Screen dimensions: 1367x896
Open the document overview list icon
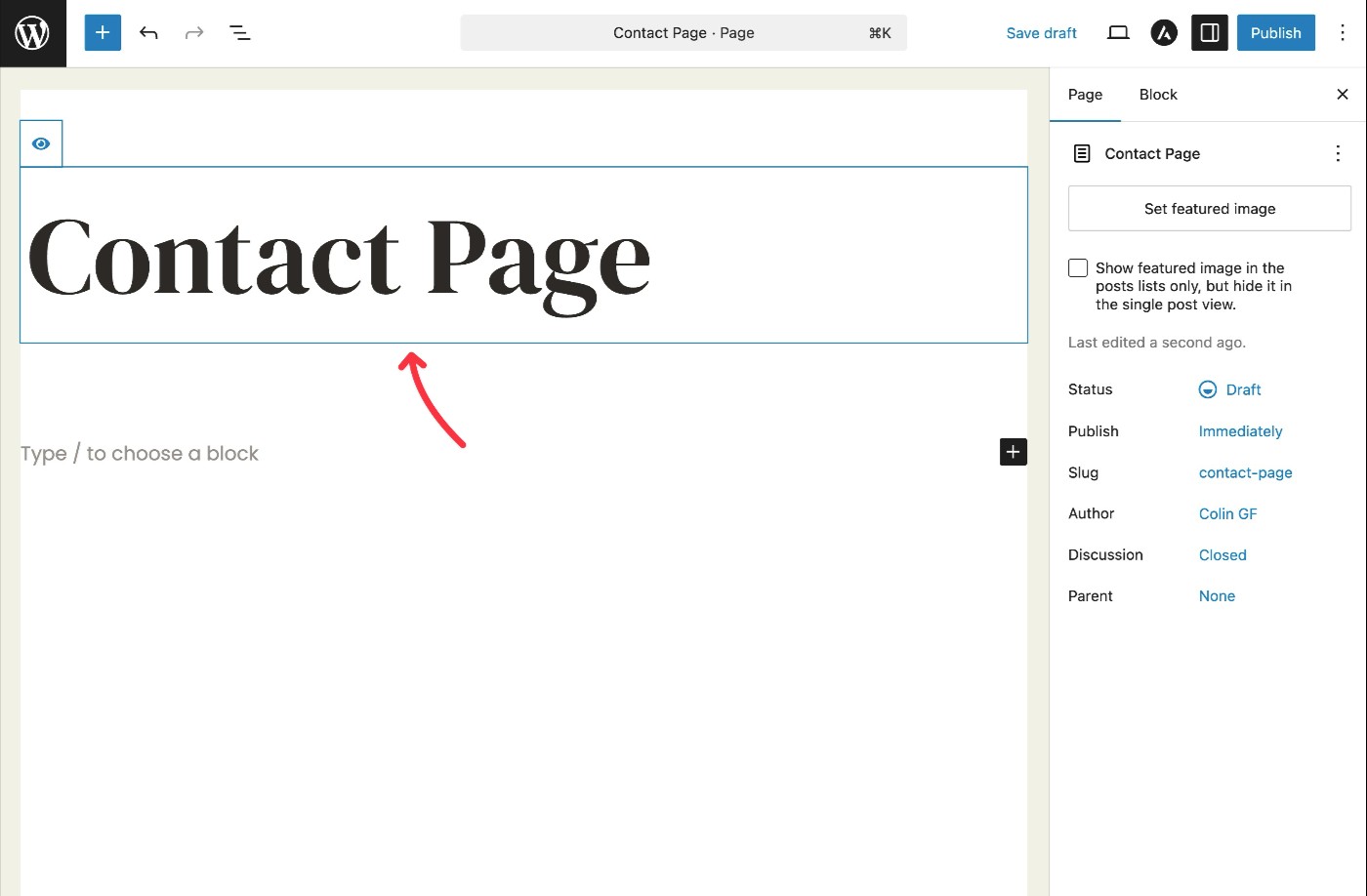(x=239, y=33)
